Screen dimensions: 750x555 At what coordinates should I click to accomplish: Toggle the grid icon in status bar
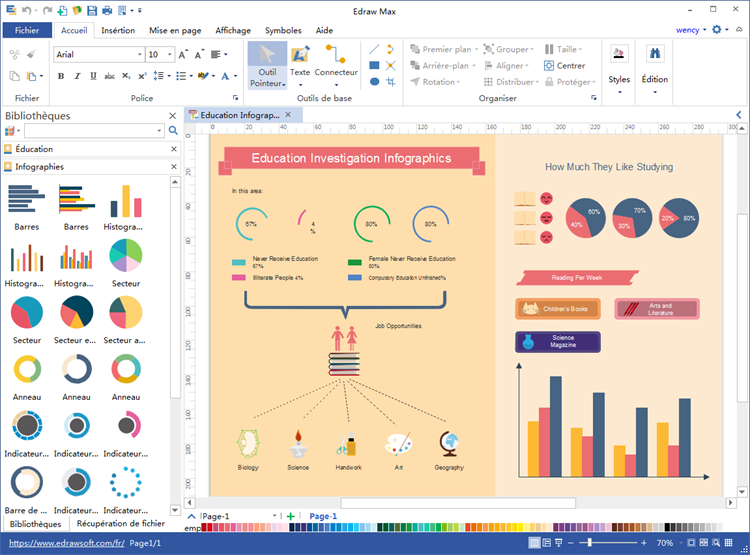point(728,543)
